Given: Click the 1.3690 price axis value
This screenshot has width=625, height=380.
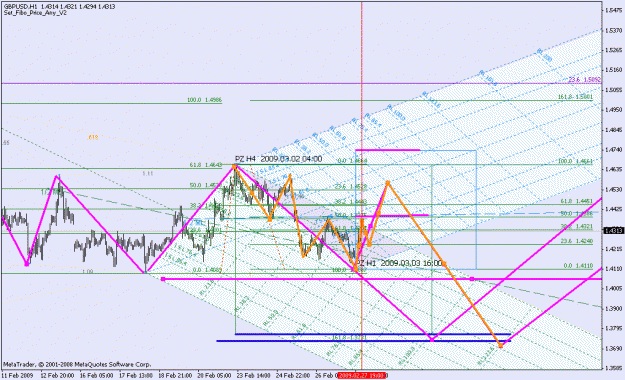Looking at the screenshot, I should click(614, 348).
